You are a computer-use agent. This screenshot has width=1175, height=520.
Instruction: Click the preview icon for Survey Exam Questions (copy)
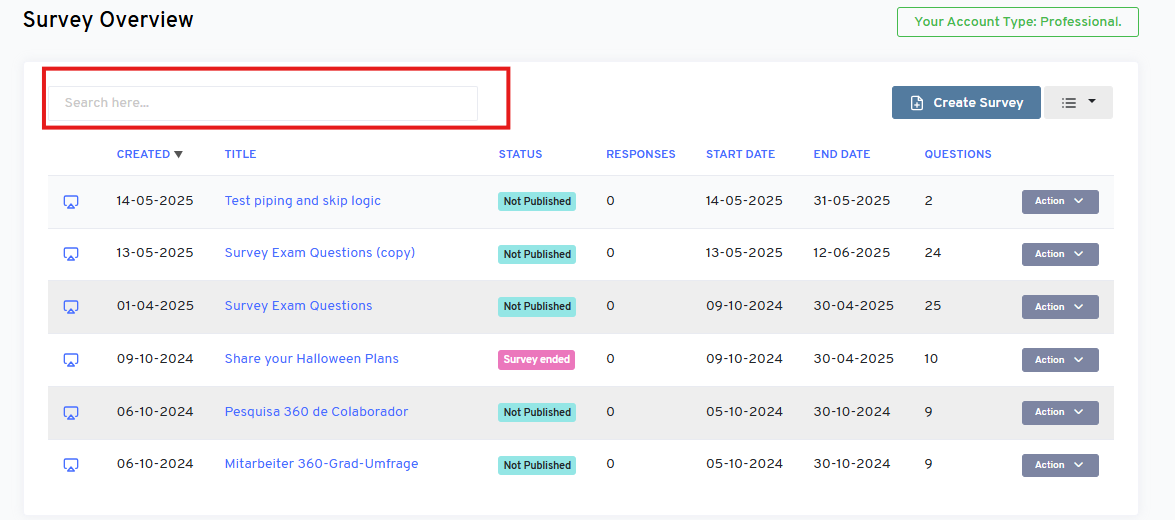[71, 254]
